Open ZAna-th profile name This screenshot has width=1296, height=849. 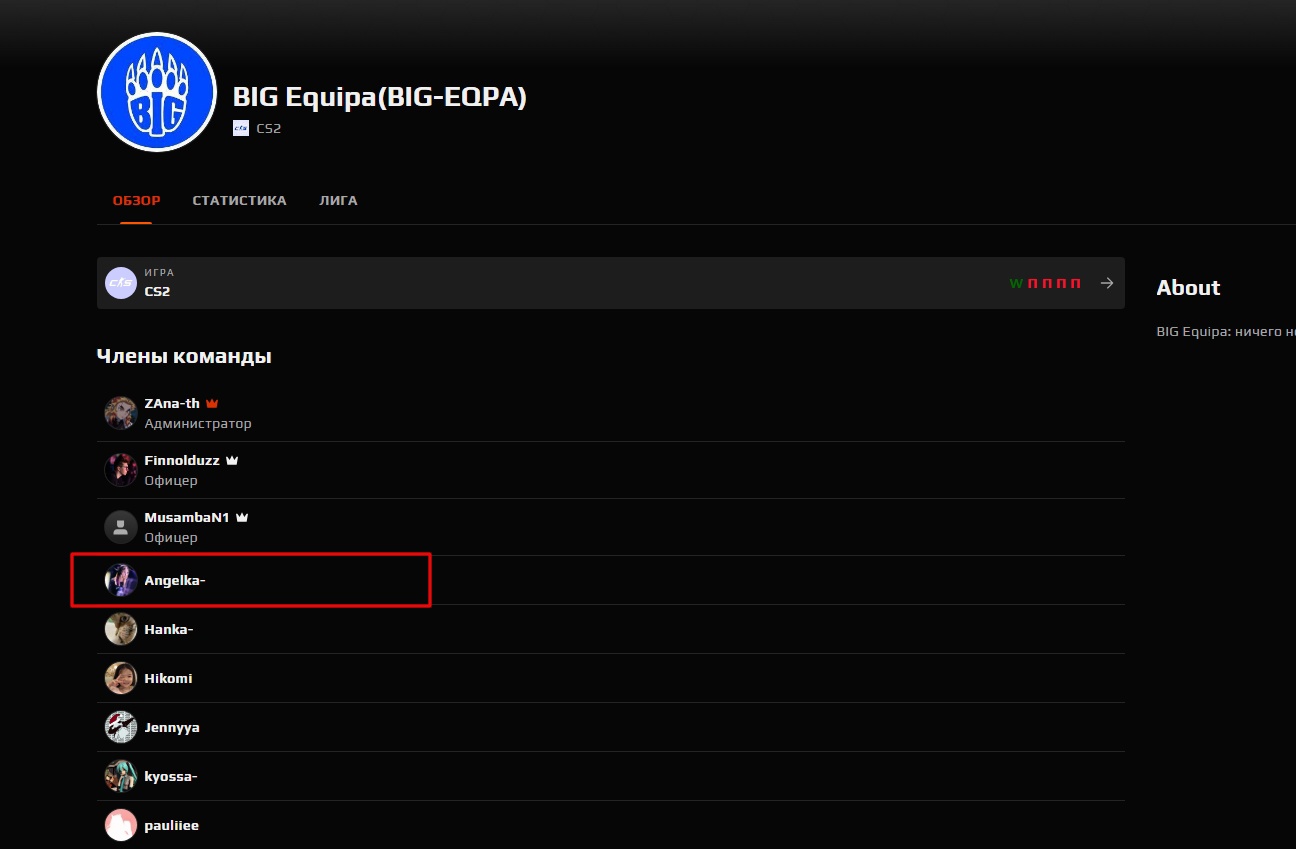pos(172,404)
